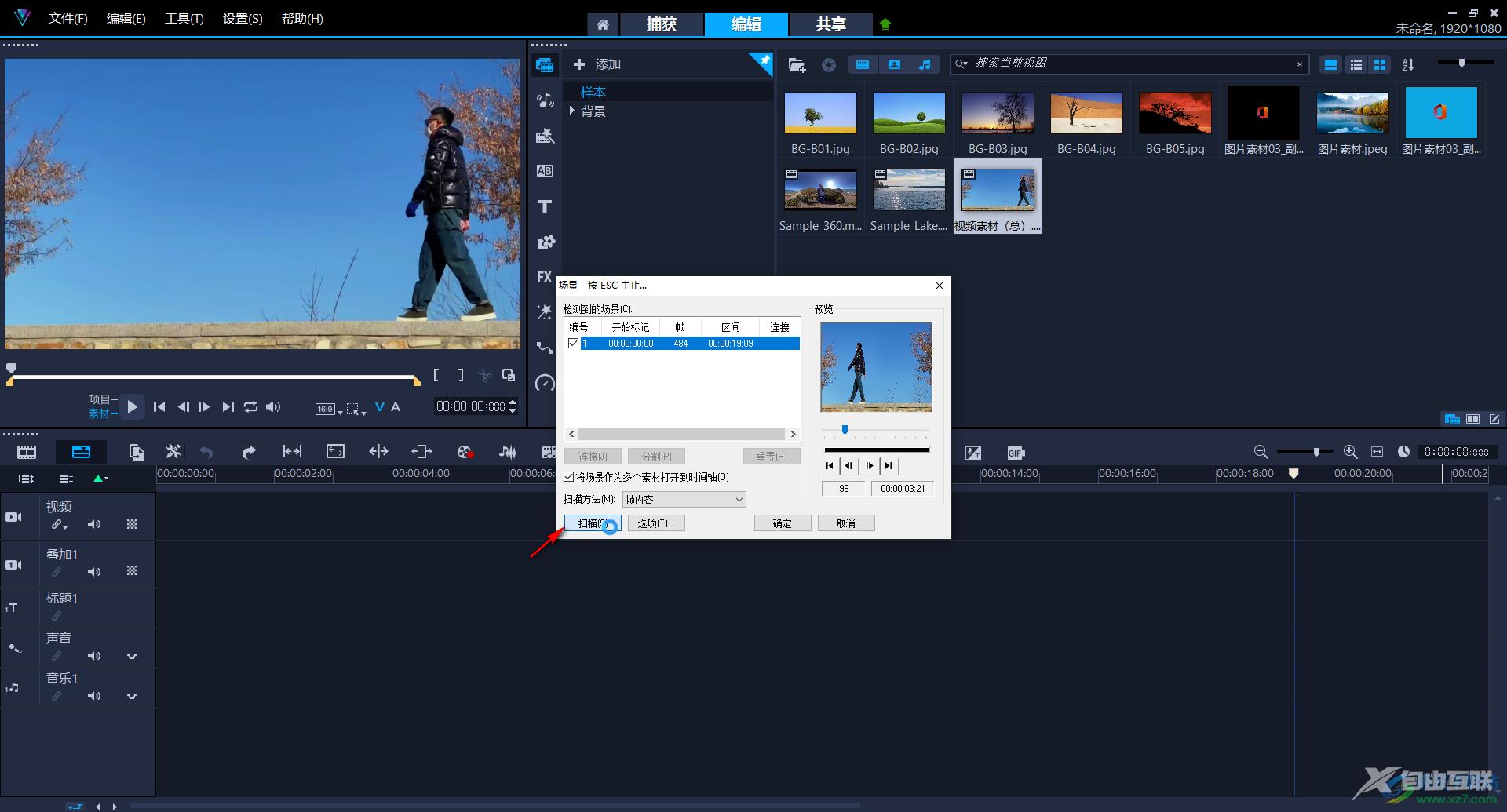The height and width of the screenshot is (812, 1507).
Task: Mute the 视频 track speaker
Action: click(94, 524)
